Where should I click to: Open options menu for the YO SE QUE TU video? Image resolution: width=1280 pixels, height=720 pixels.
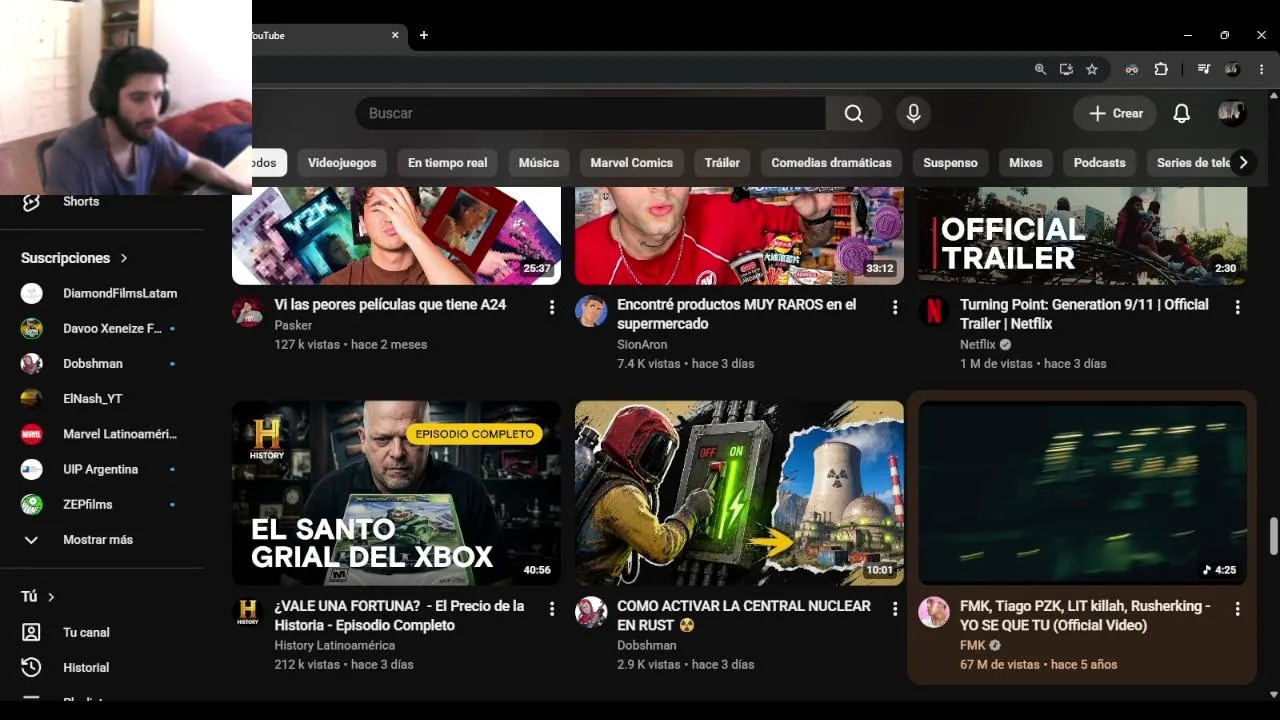[1238, 609]
